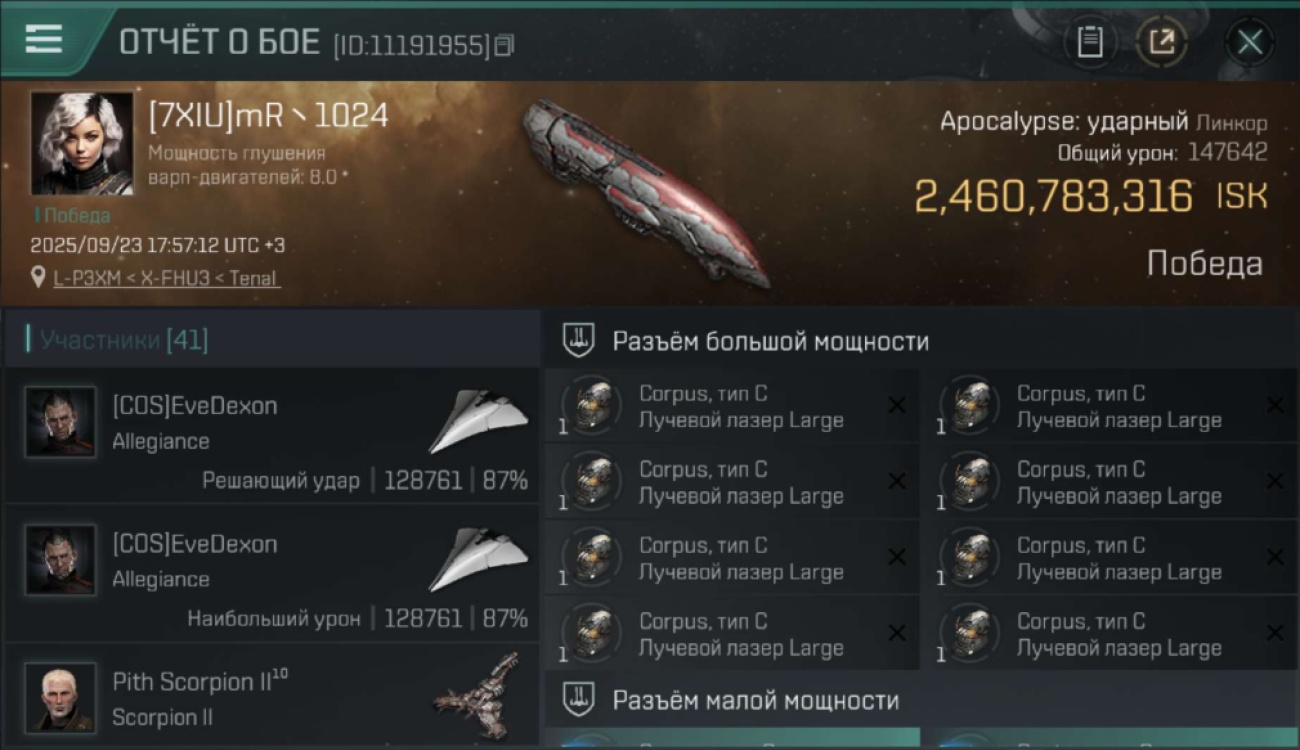Screen dimensions: 1300x750
Task: Click the X next to first left laser
Action: click(x=897, y=405)
